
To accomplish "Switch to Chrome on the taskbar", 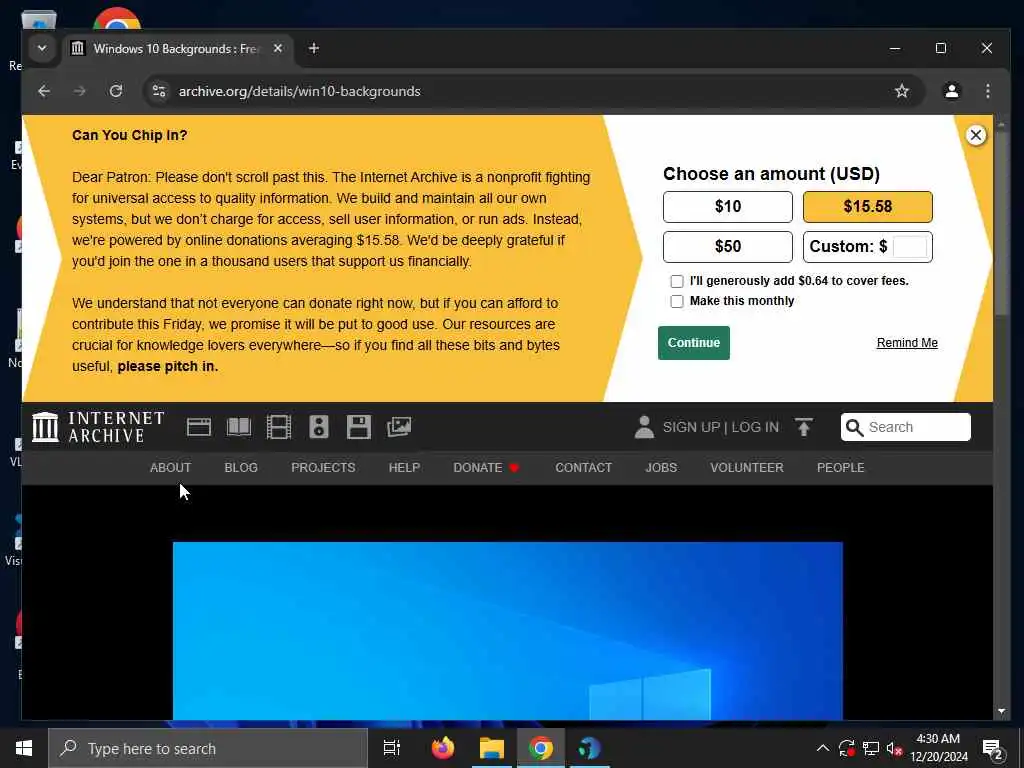I will tap(540, 748).
